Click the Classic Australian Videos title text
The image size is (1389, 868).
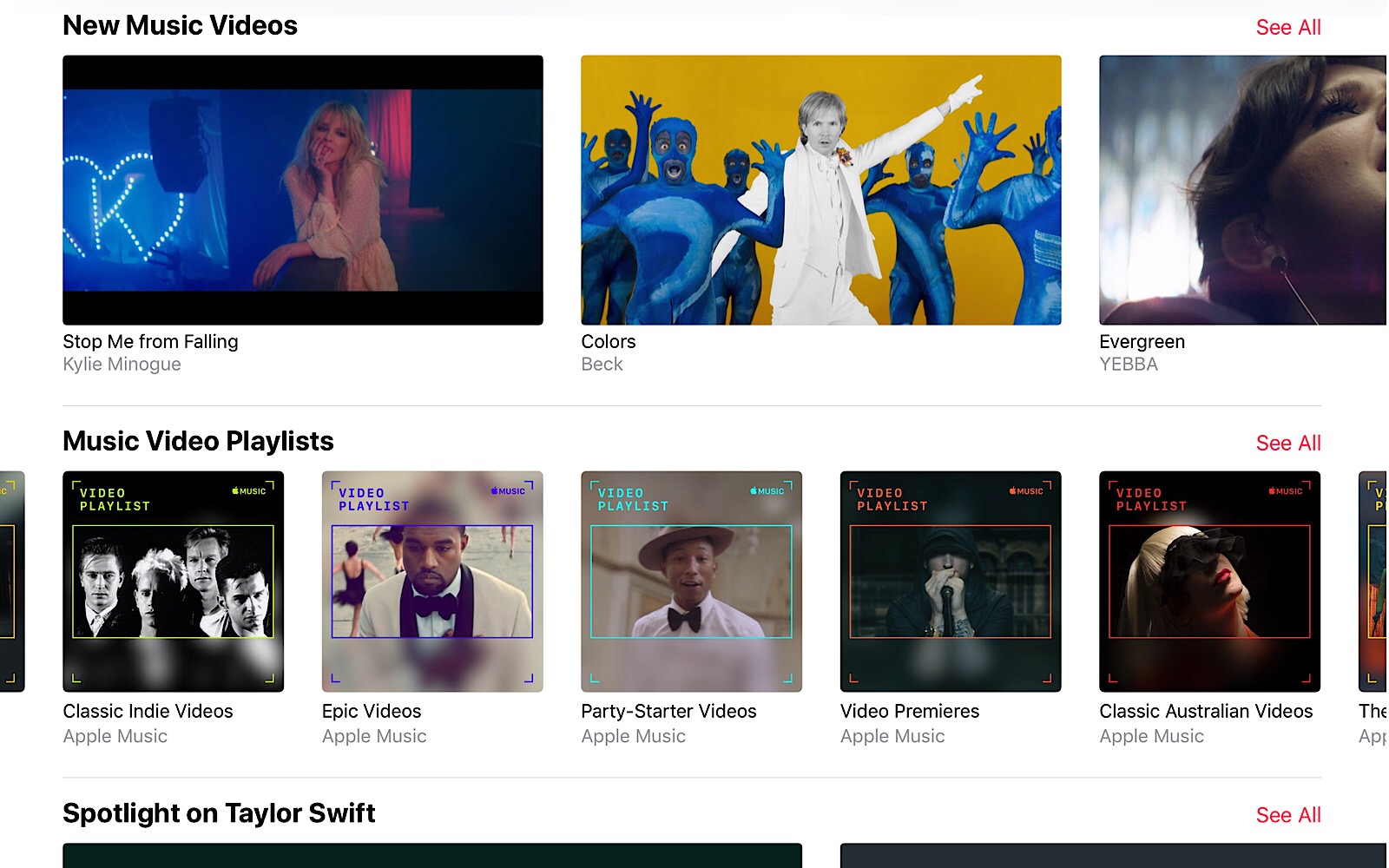[1206, 712]
